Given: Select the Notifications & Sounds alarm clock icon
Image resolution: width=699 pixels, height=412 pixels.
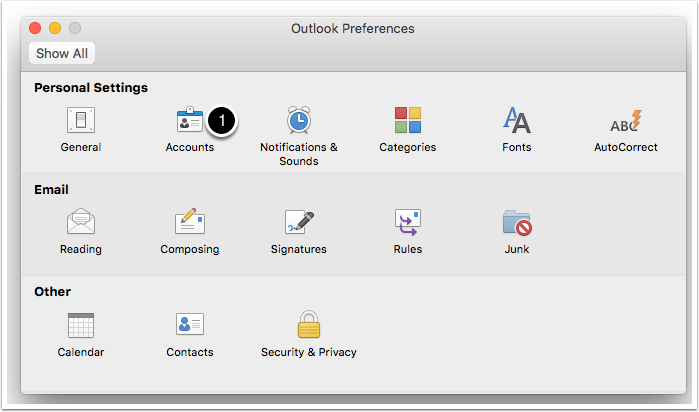Looking at the screenshot, I should pyautogui.click(x=298, y=122).
